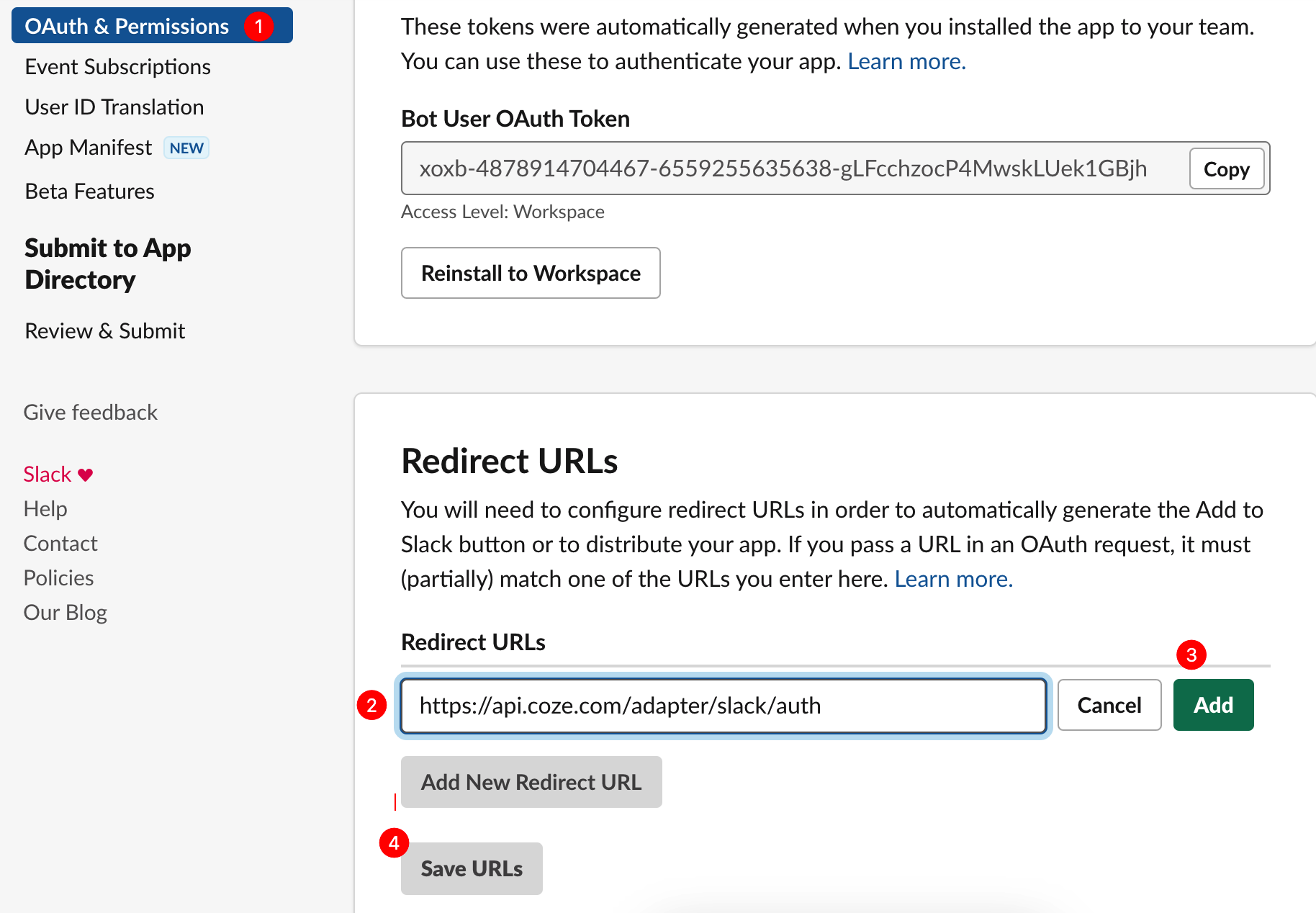Open Event Subscriptions in sidebar
Screen dimensions: 1316x913
pos(117,67)
